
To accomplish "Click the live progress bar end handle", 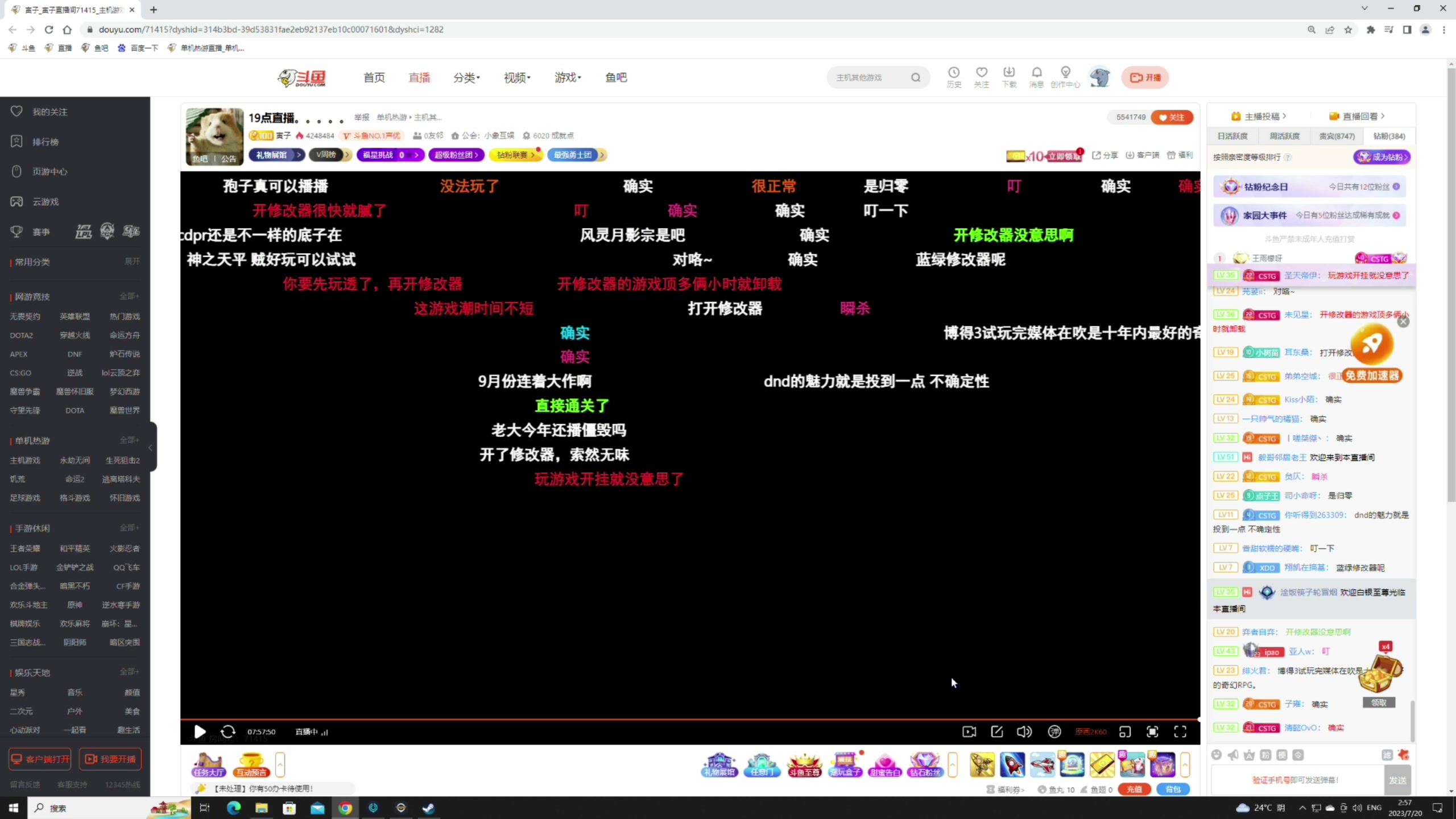I will tap(1198, 719).
